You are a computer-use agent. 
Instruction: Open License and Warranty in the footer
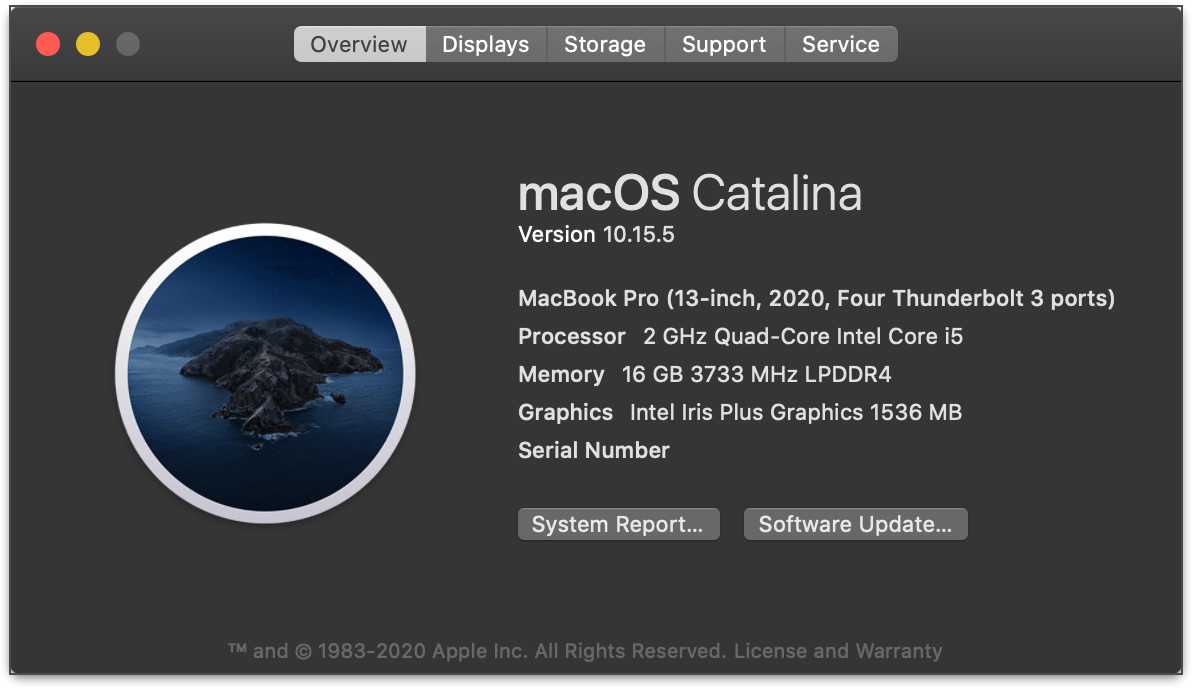(838, 651)
